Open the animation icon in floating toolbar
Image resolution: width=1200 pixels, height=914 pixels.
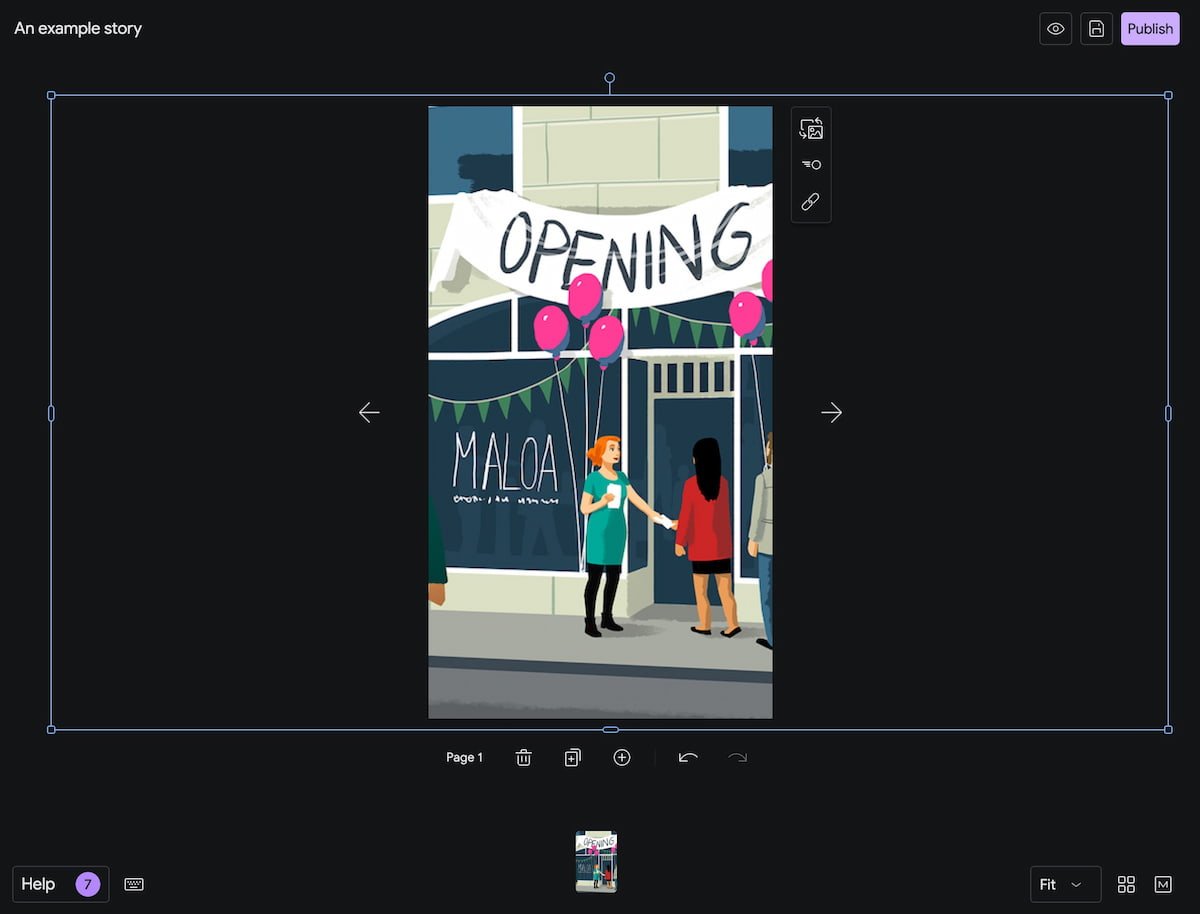(x=811, y=165)
